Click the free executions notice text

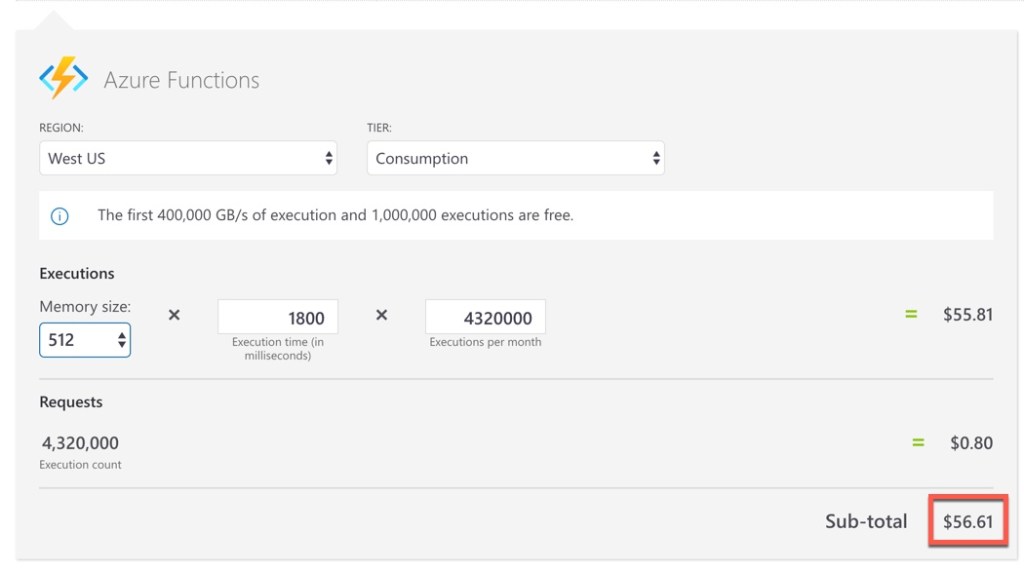pos(335,215)
